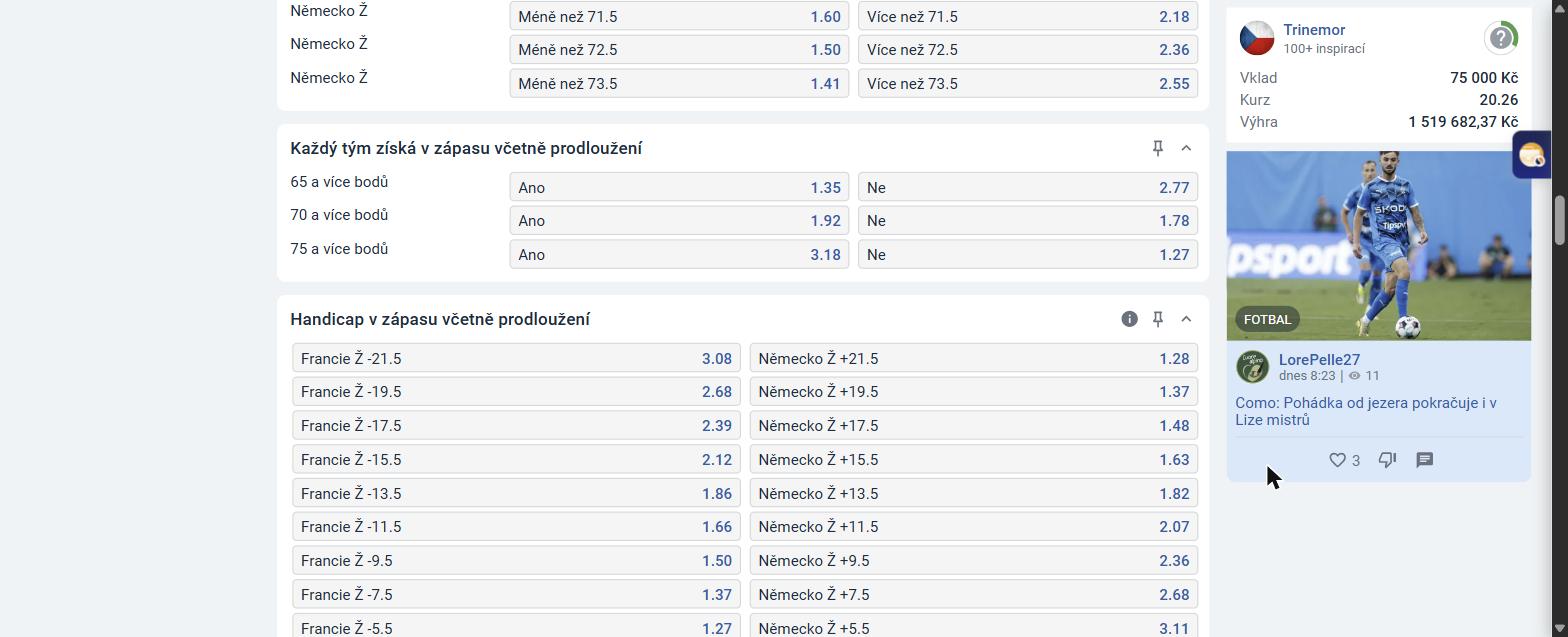This screenshot has height=637, width=1568.
Task: Pin the 'Každý tým získá' market section
Action: pyautogui.click(x=1157, y=148)
